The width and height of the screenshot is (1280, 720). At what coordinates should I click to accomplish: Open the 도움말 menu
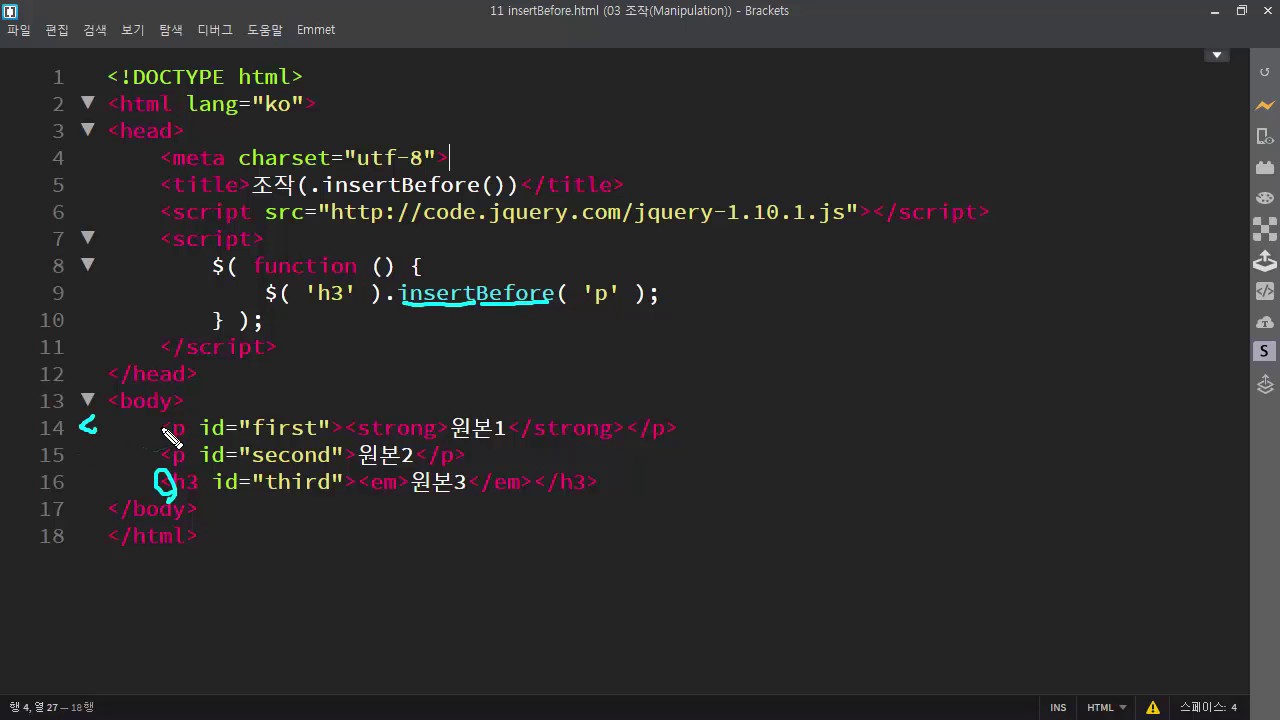(x=265, y=30)
